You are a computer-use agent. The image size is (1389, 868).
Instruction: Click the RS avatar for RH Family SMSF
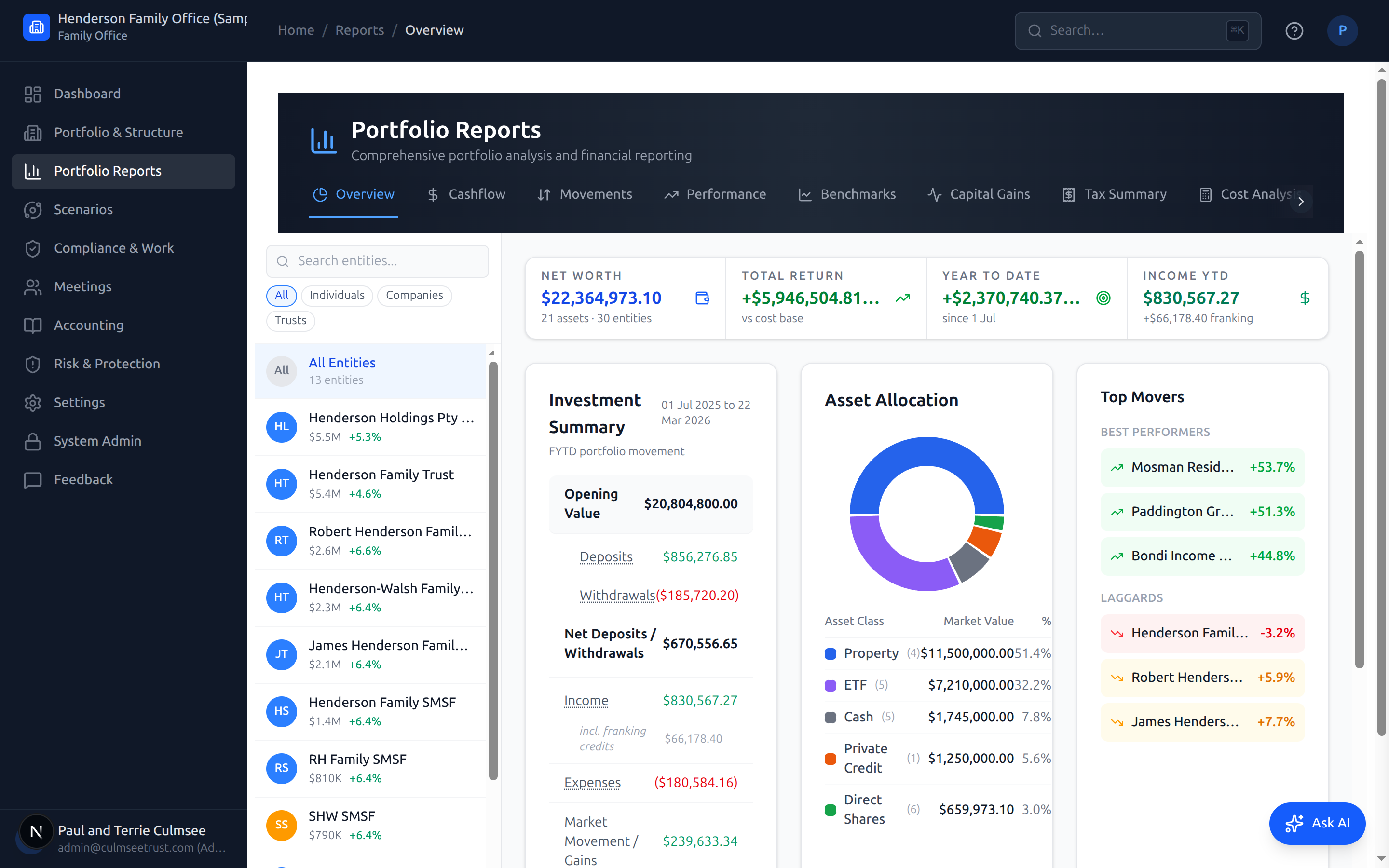pos(281,768)
